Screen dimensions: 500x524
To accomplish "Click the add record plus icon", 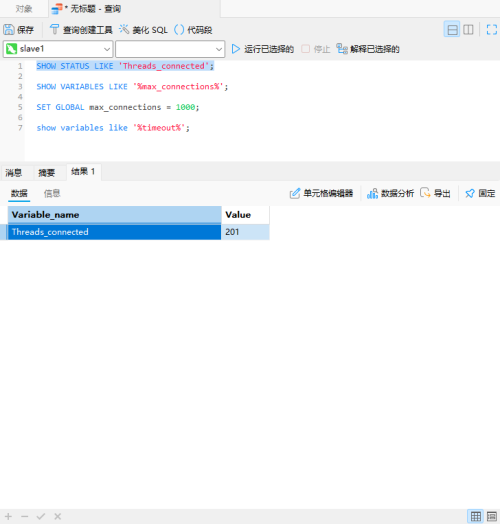I will [8, 516].
